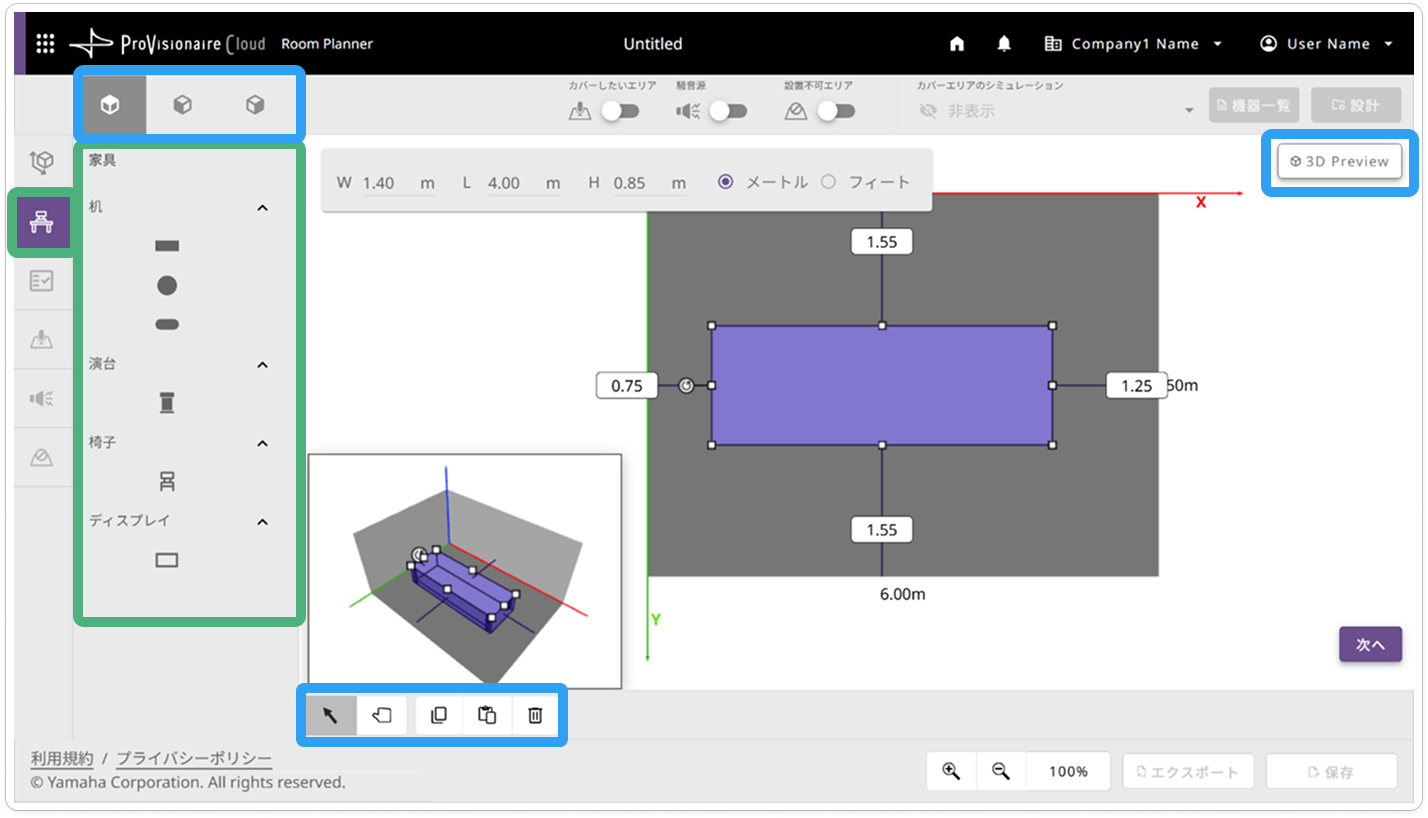
Task: Select the highlighted white cube view icon
Action: tap(110, 105)
